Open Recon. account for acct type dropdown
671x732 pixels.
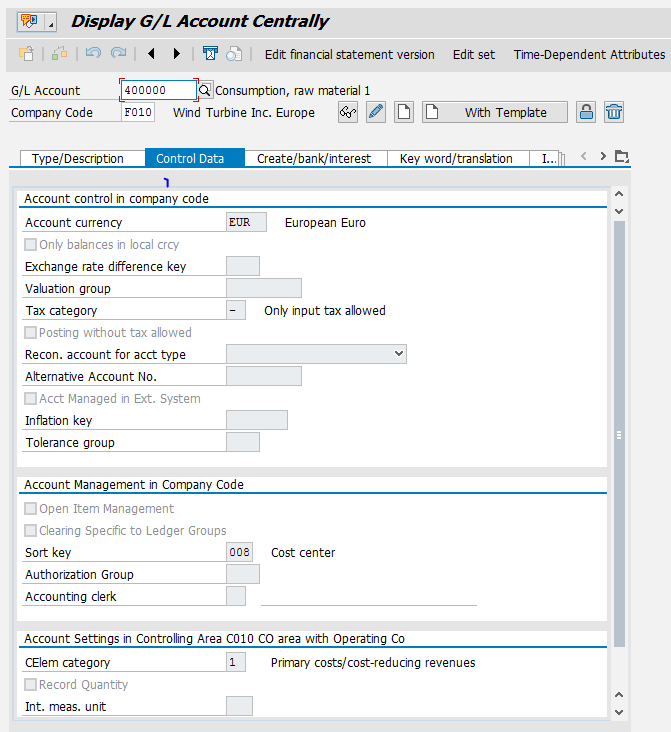pos(316,354)
